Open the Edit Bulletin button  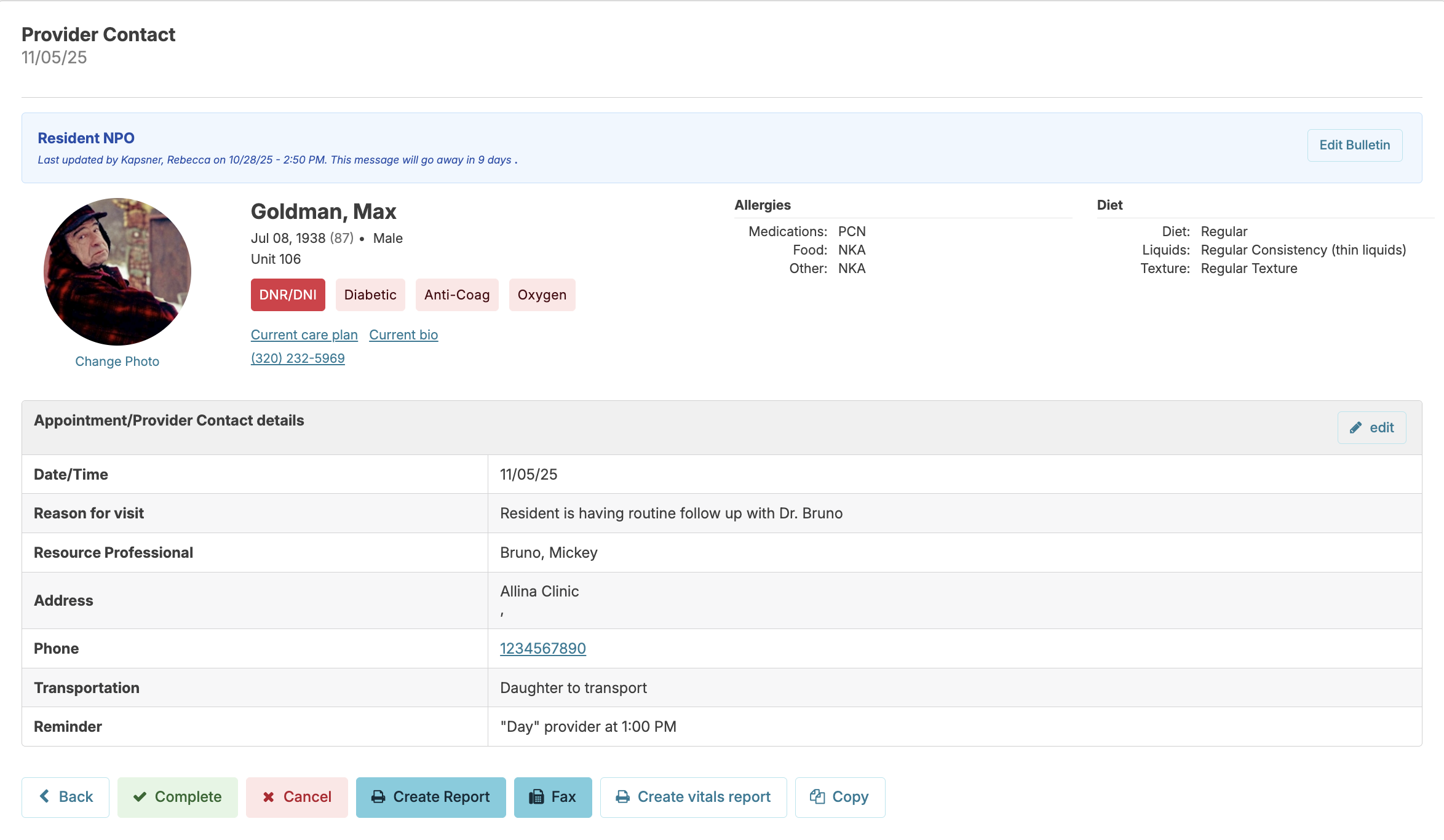tap(1354, 145)
